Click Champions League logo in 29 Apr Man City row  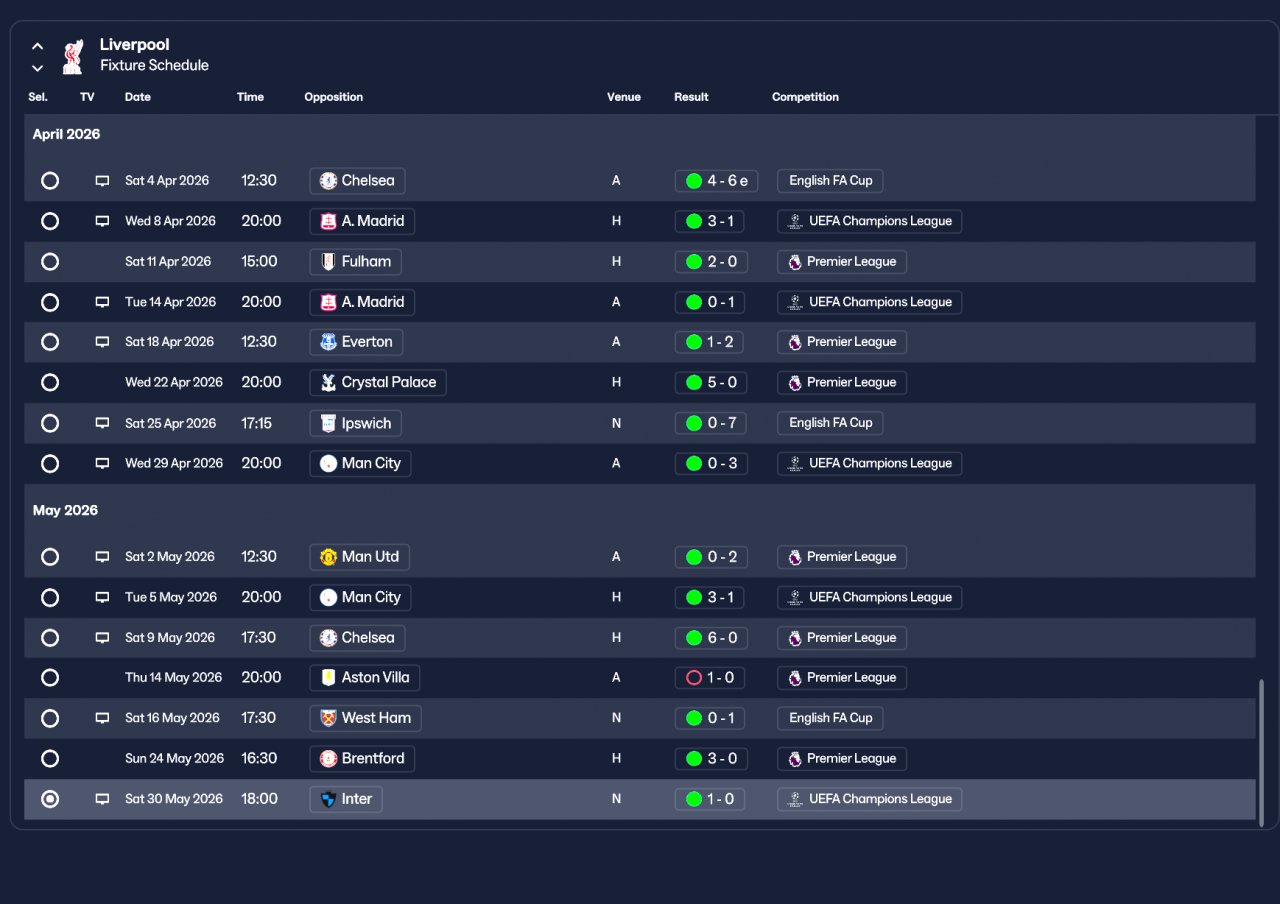[x=795, y=463]
